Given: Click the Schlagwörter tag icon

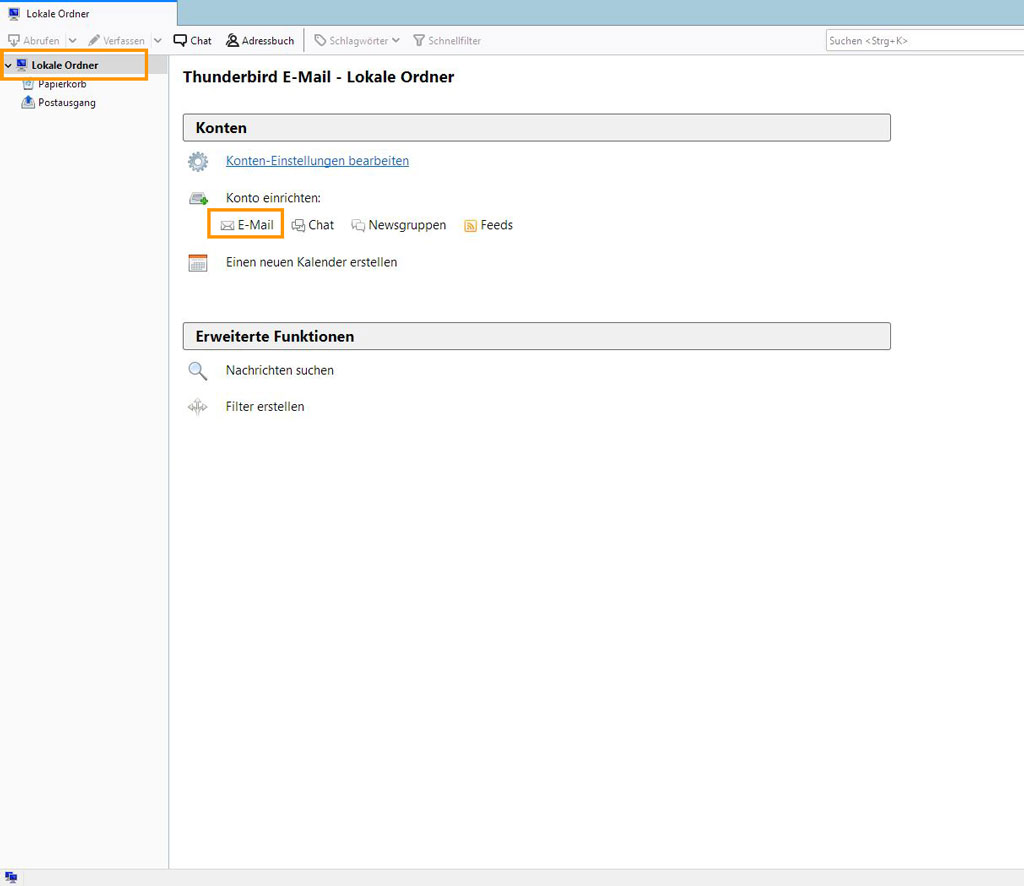Looking at the screenshot, I should pos(320,40).
